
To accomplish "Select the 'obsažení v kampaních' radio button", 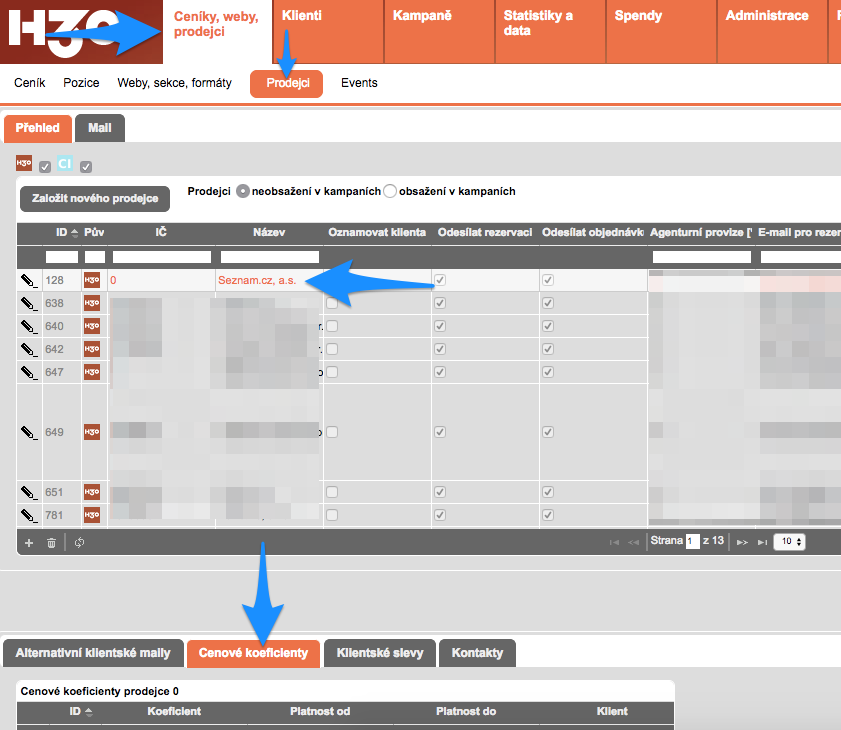I will click(390, 191).
